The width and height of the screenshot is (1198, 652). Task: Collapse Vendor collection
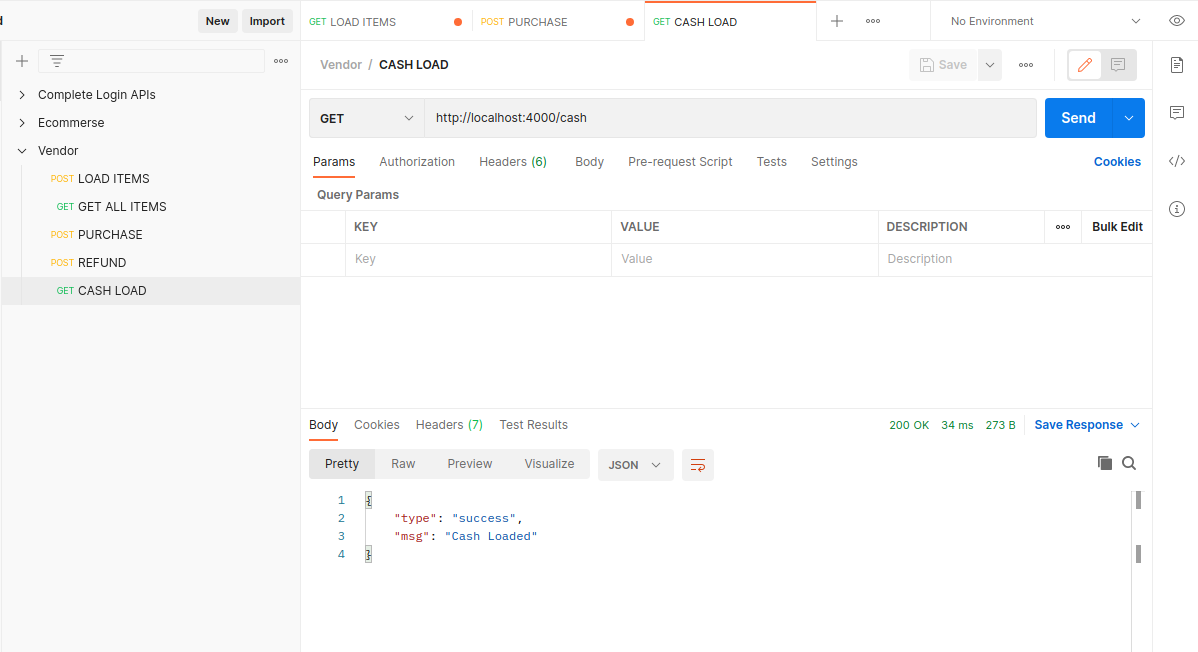(x=22, y=151)
